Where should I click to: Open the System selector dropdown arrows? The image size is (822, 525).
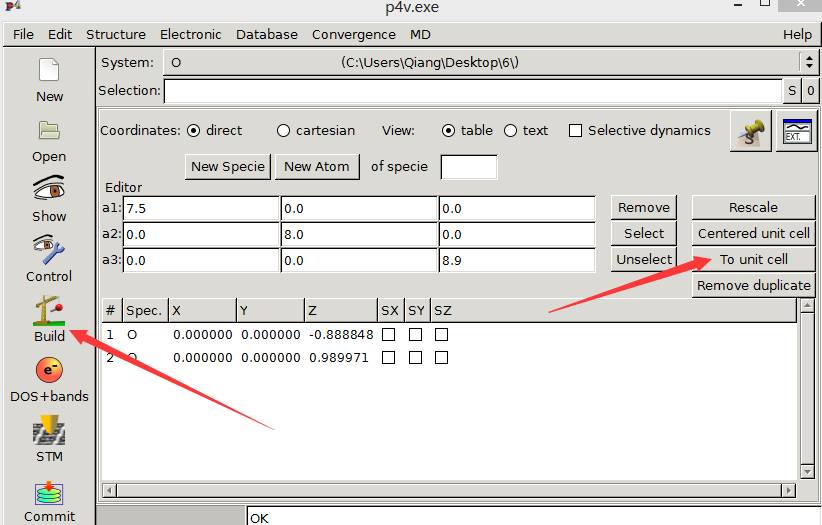click(x=809, y=63)
